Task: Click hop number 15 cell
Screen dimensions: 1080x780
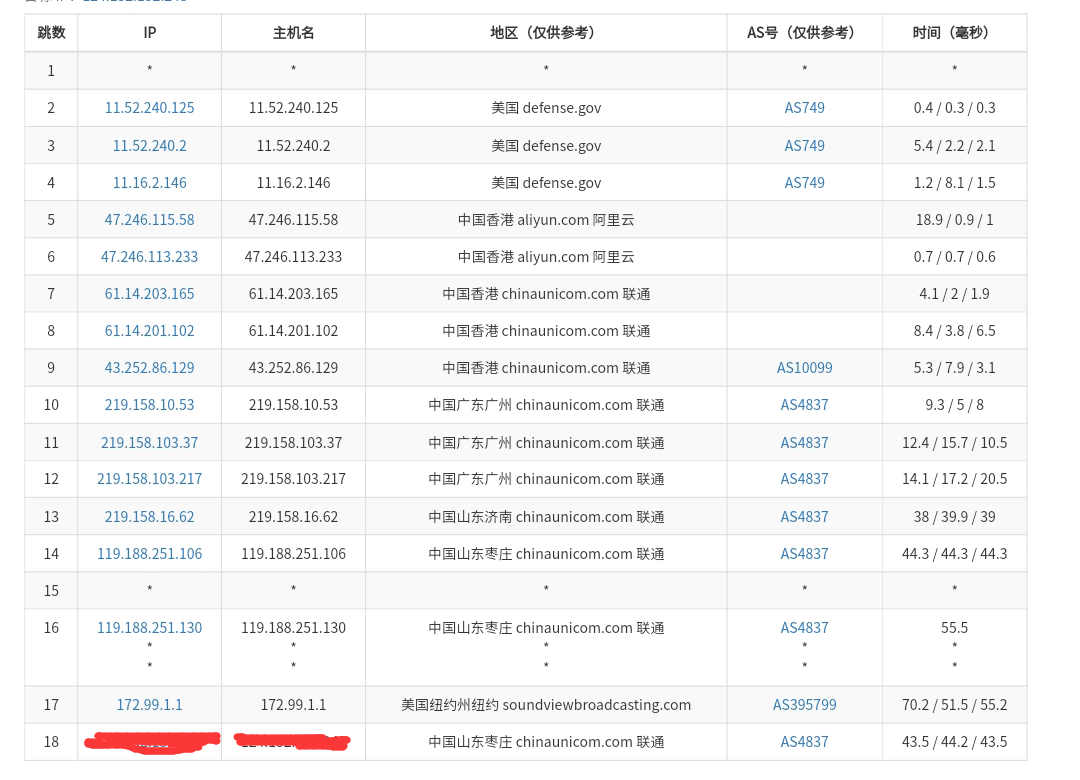Action: pyautogui.click(x=51, y=591)
